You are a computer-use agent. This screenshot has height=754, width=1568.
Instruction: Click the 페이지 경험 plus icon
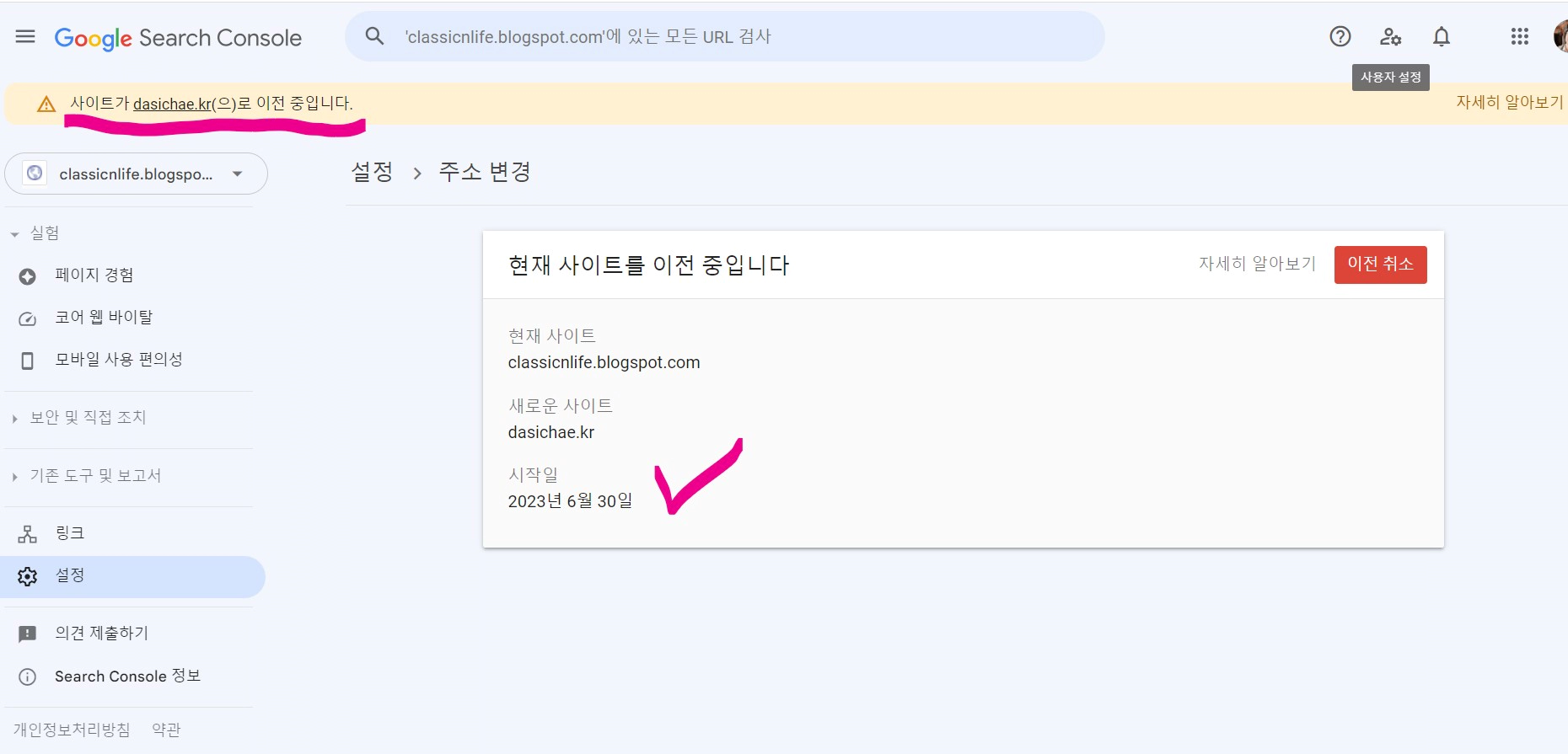[x=27, y=276]
